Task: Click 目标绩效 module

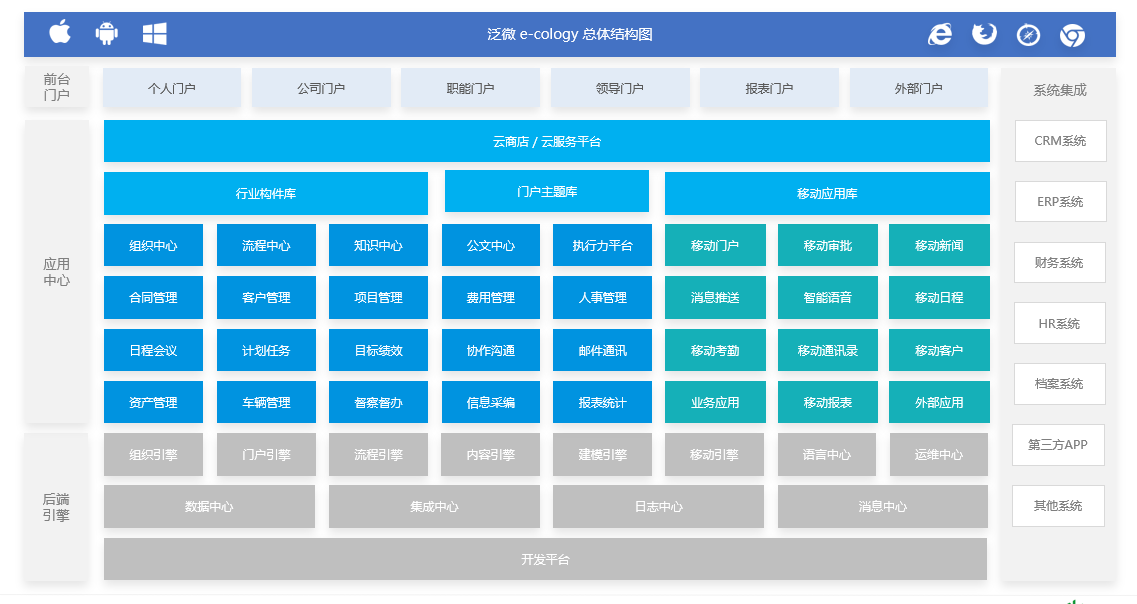Action: (x=379, y=350)
